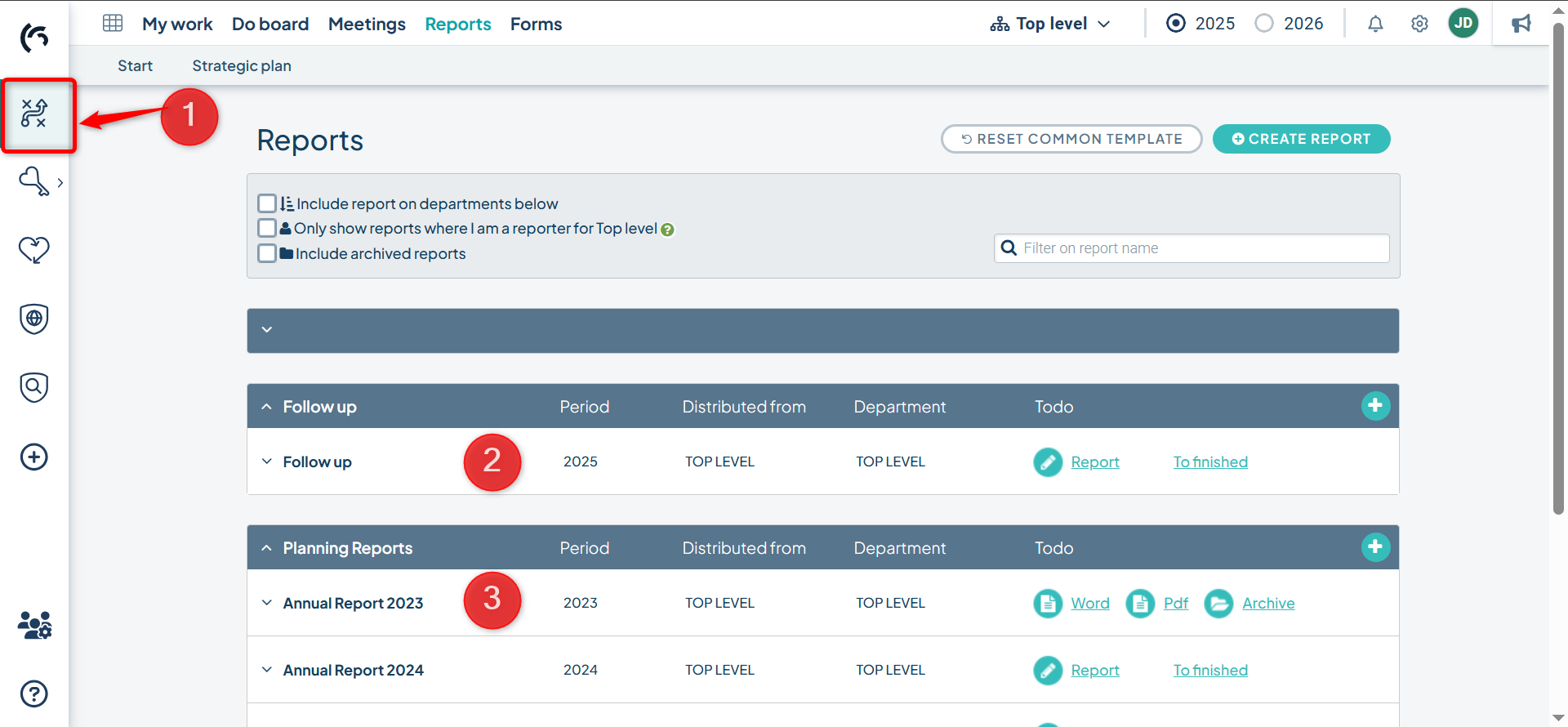This screenshot has height=727, width=1568.
Task: Click the megaphone announcements icon
Action: click(x=1521, y=24)
